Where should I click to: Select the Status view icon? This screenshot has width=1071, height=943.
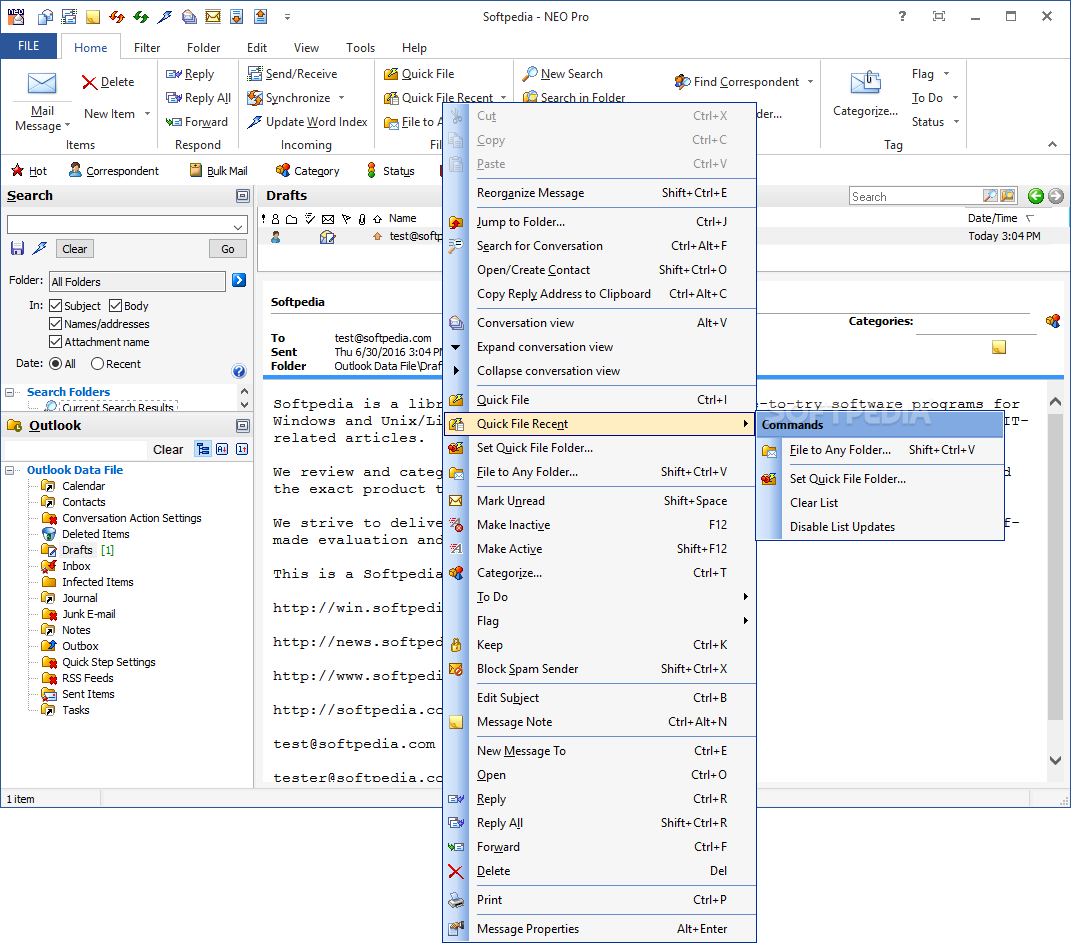(x=372, y=170)
